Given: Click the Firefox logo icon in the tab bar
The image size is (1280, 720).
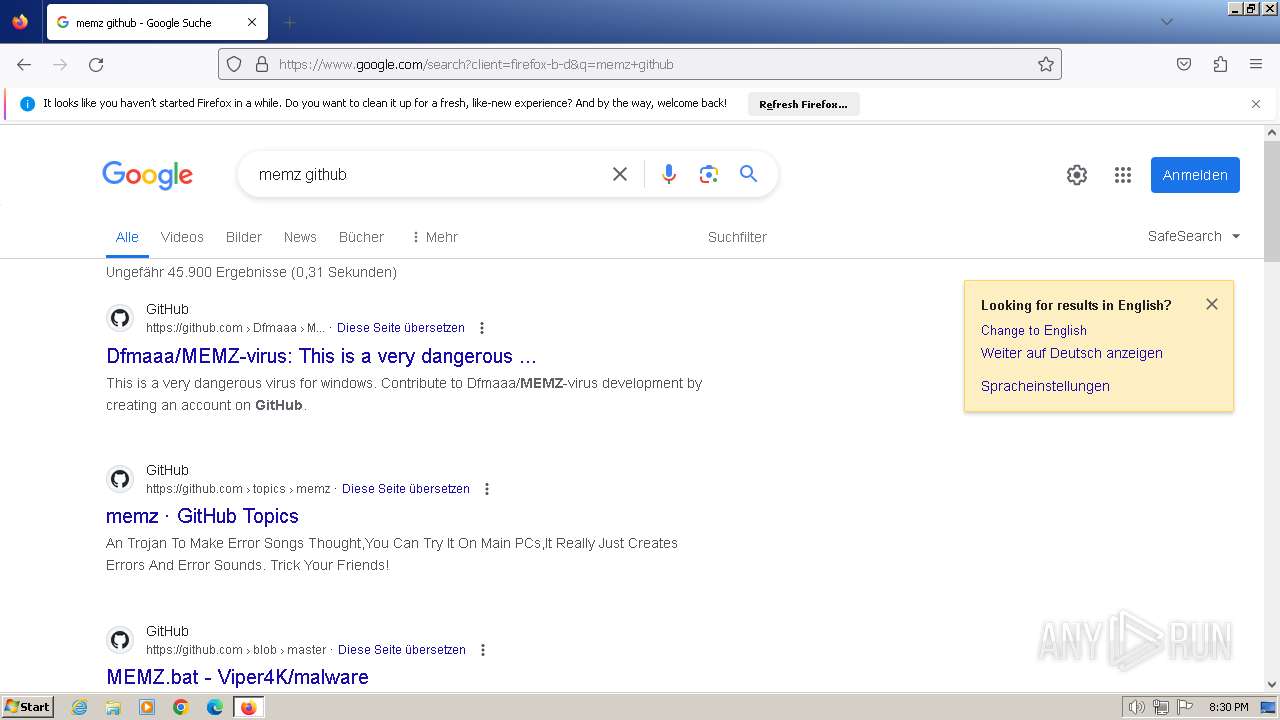Looking at the screenshot, I should [x=20, y=22].
